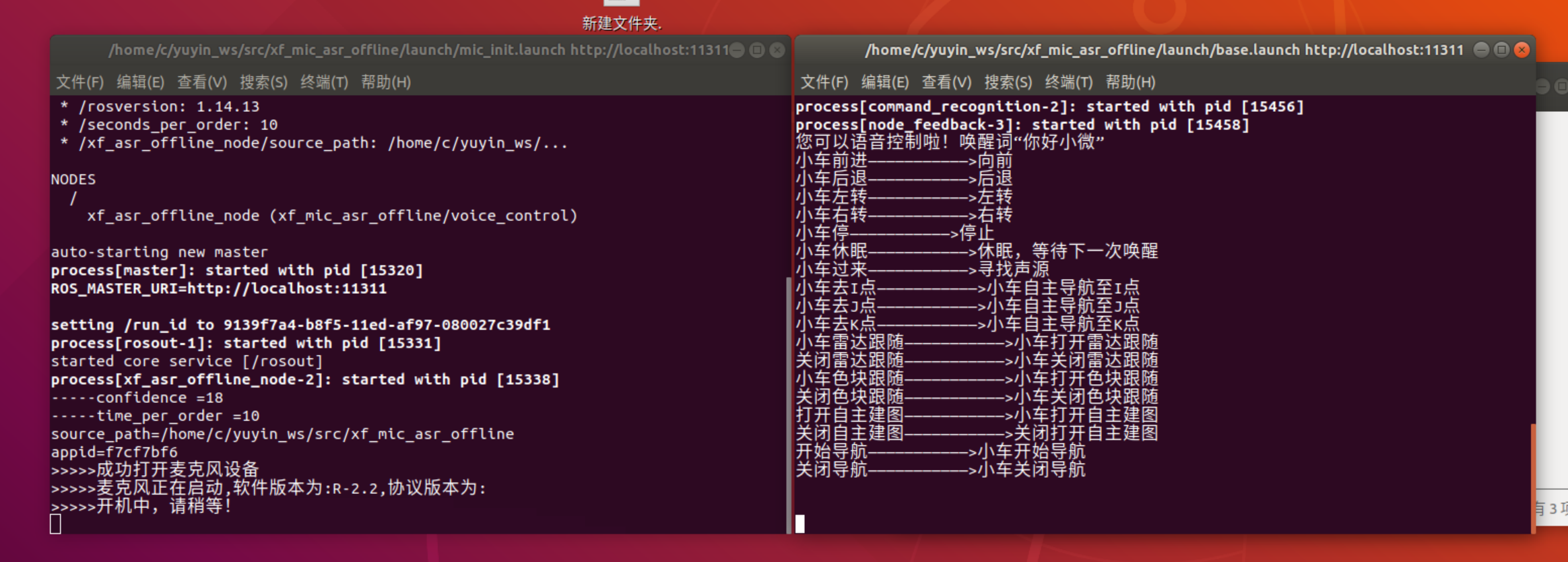Close the mic_init.launch terminal window
This screenshot has width=1568, height=562.
click(x=777, y=50)
